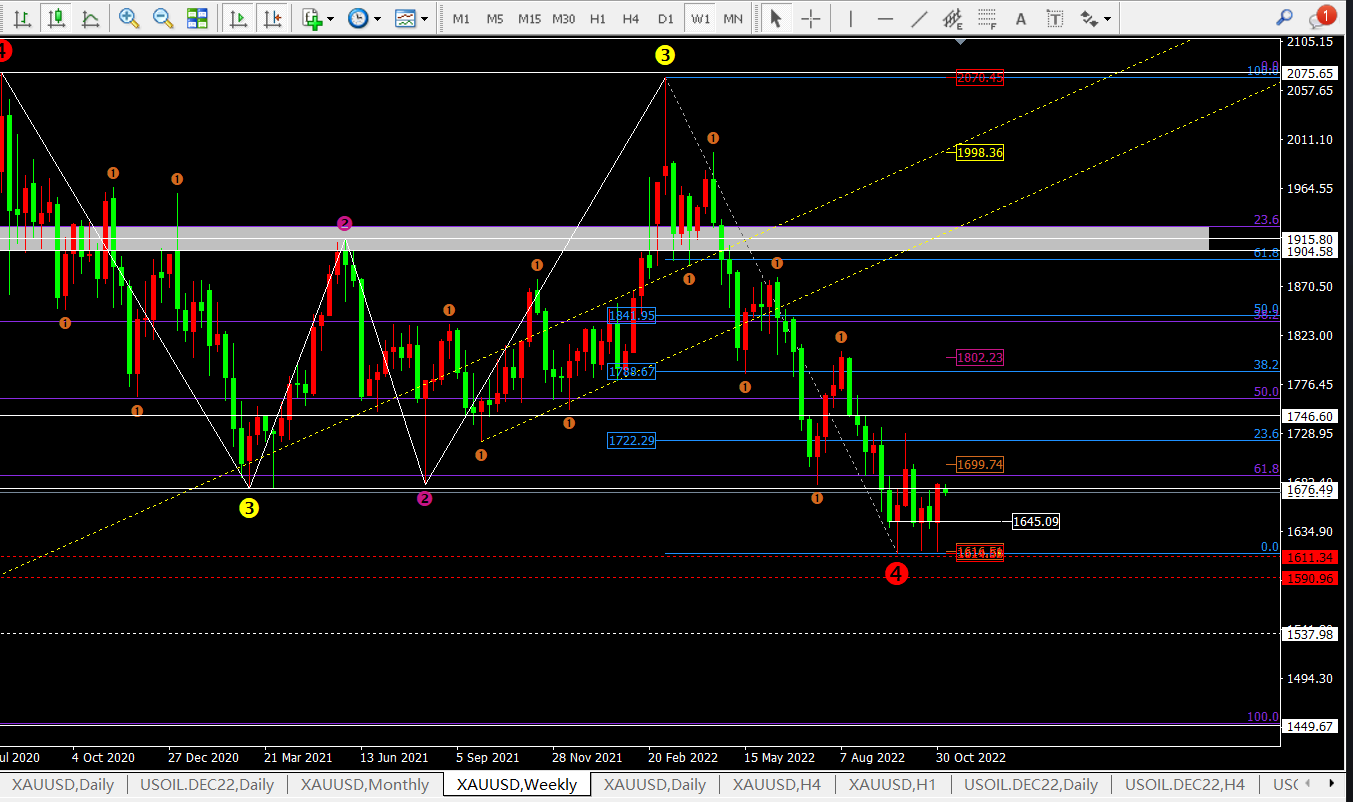Select the Fibonacci retracement tool
This screenshot has height=802, width=1353.
tap(987, 18)
